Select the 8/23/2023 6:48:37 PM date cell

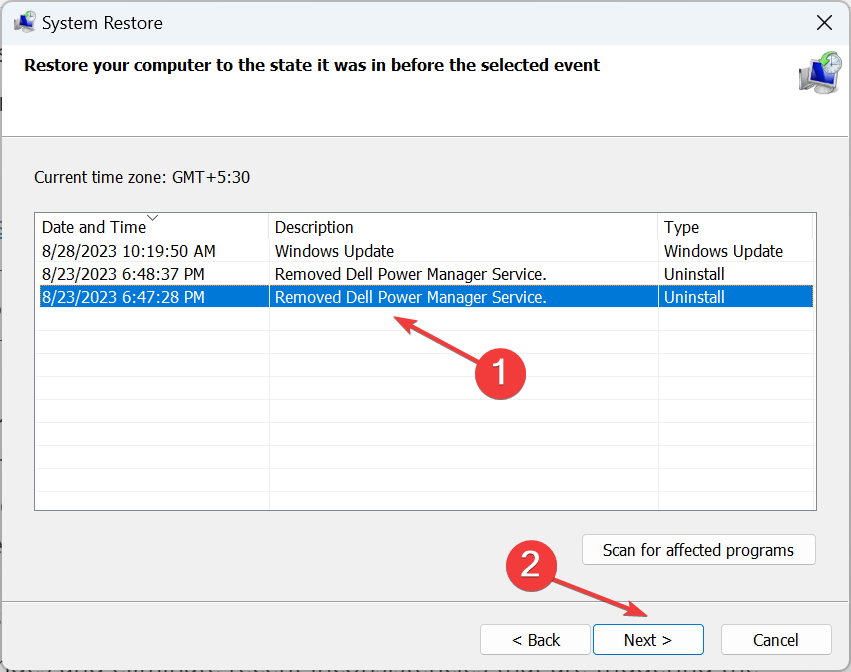point(124,274)
